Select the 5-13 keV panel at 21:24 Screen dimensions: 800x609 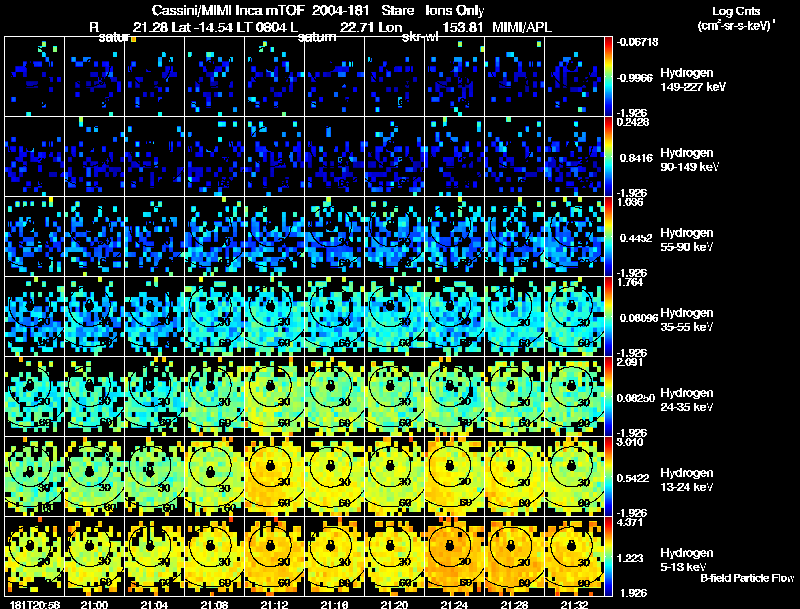[455, 557]
